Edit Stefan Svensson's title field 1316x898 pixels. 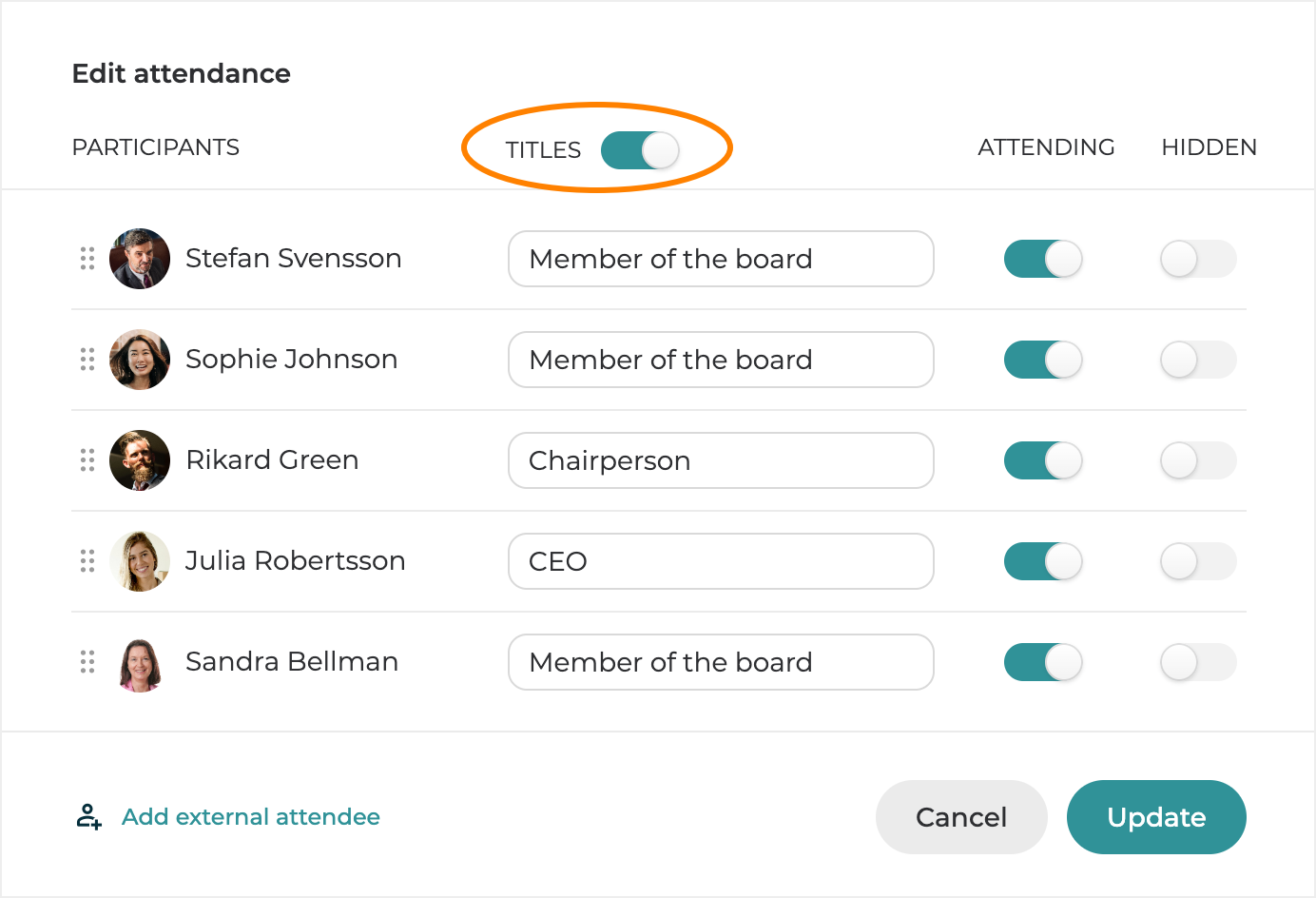coord(721,259)
